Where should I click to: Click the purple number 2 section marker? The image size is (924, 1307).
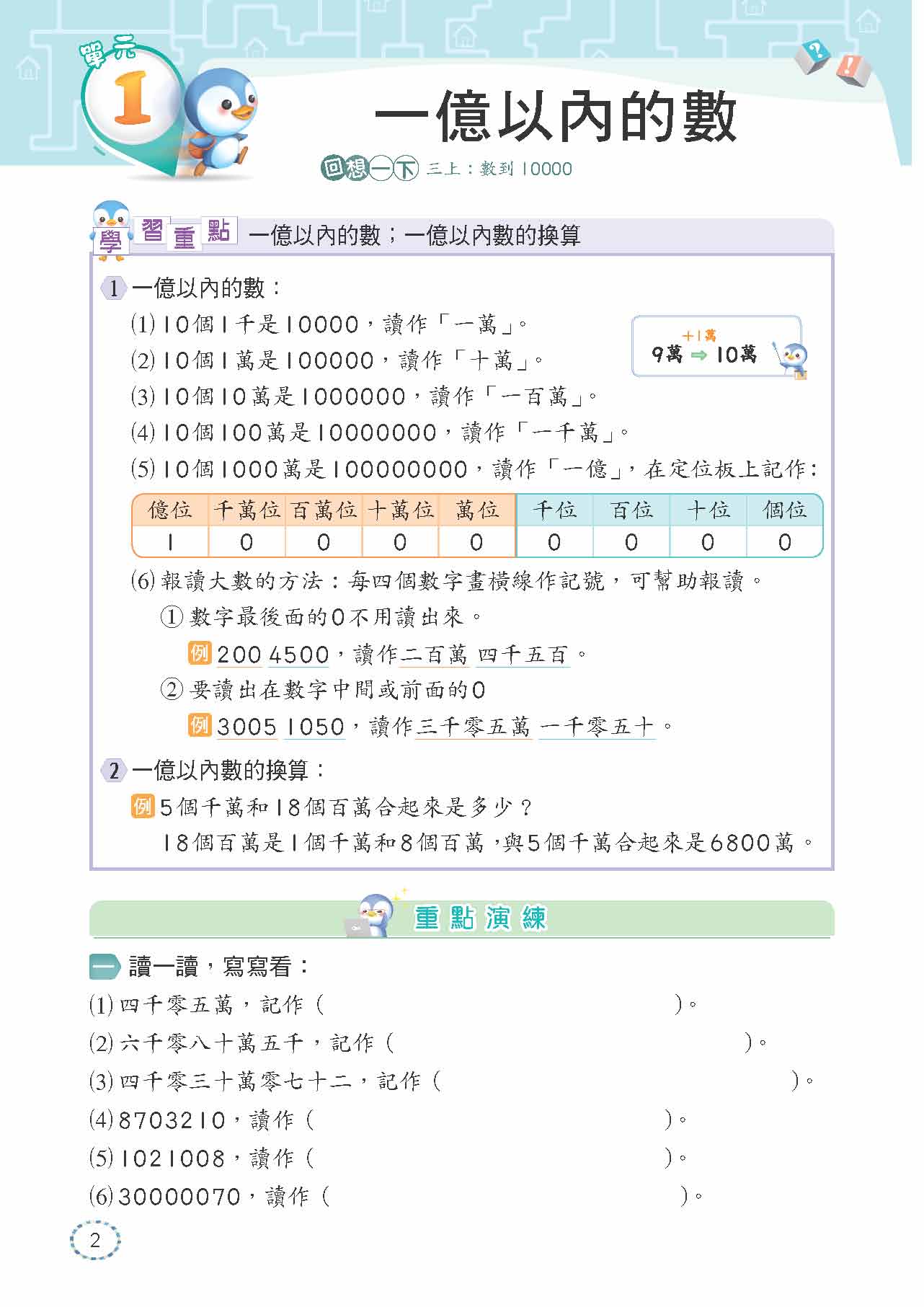[113, 771]
